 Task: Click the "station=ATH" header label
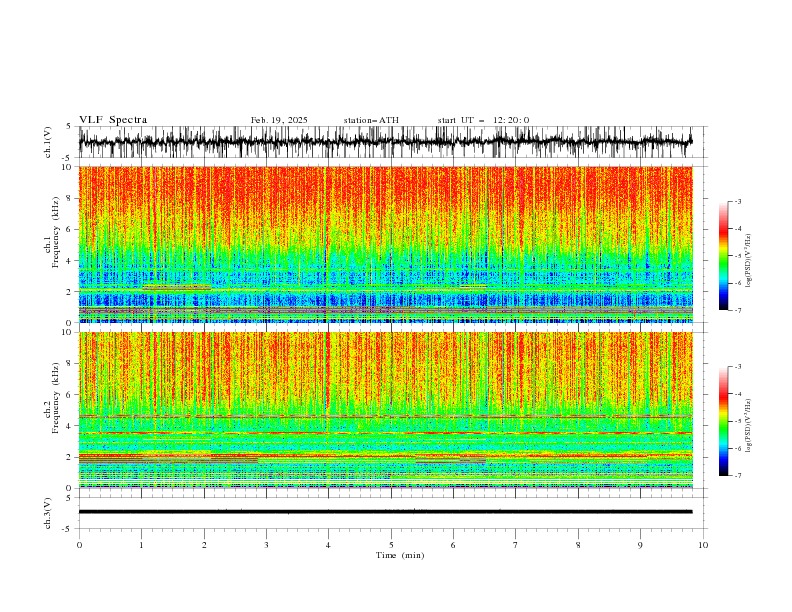coord(371,120)
